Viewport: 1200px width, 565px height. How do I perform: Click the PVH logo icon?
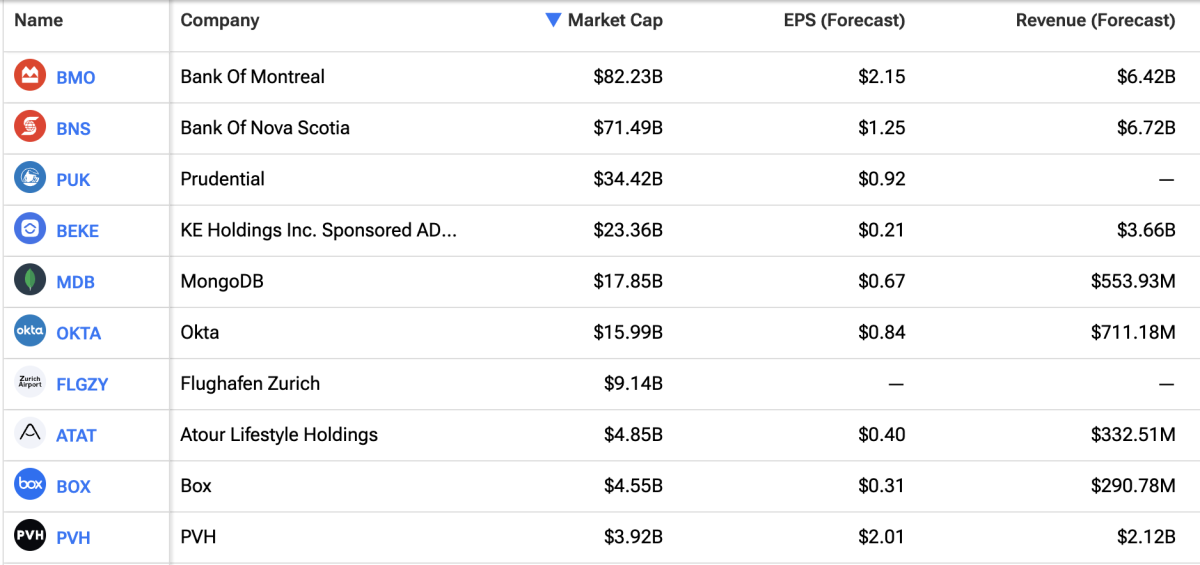pos(30,536)
